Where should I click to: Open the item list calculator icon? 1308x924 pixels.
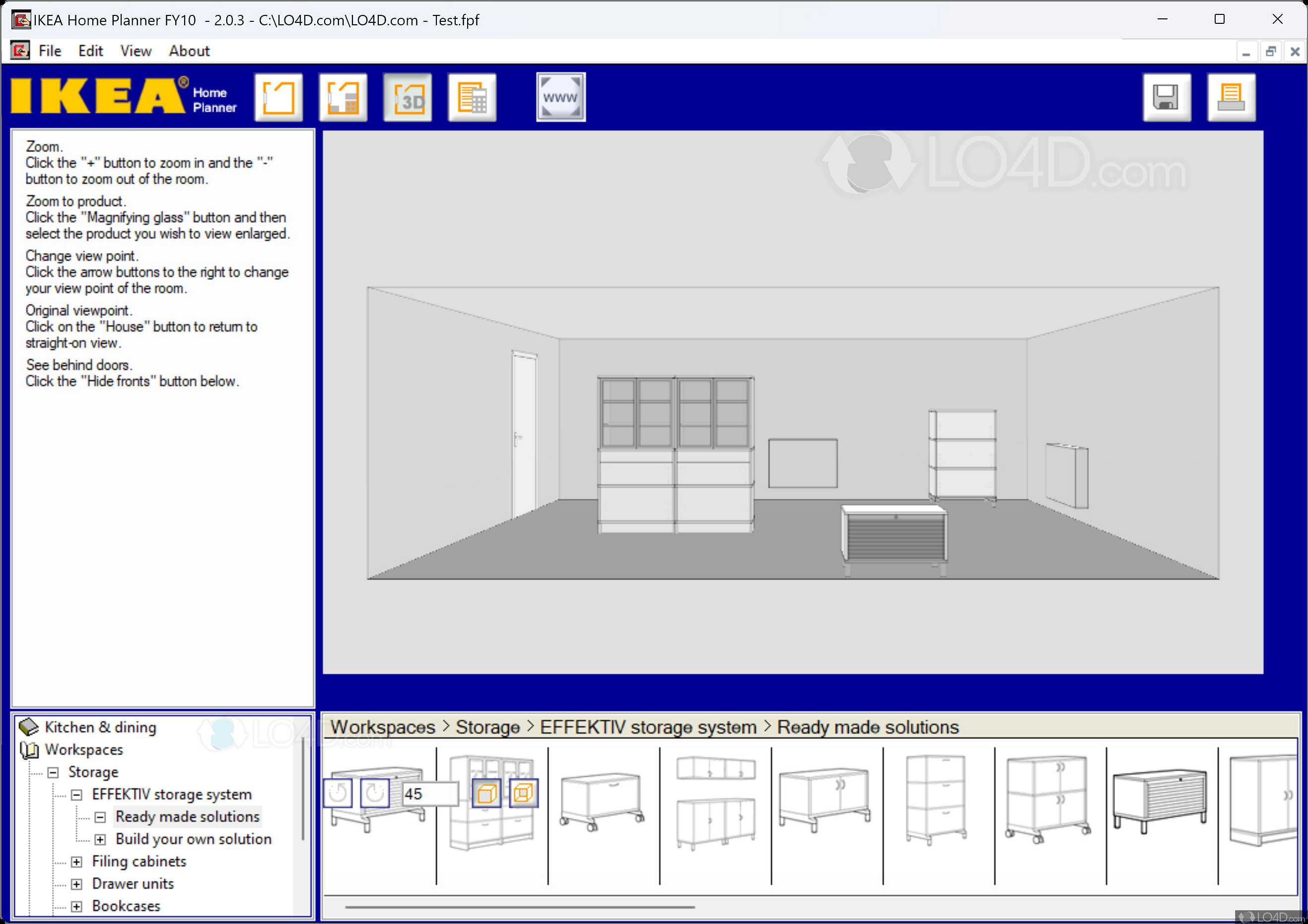472,97
